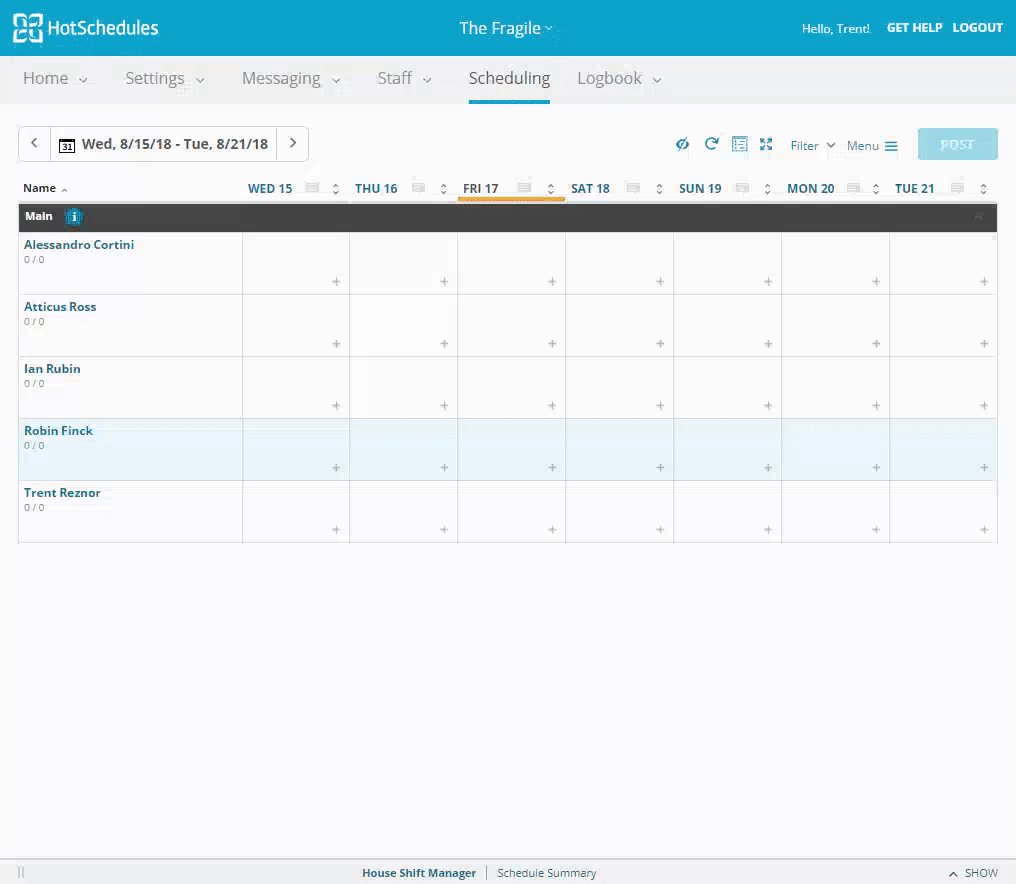Sort FRI 17 column with arrows
This screenshot has height=884, width=1016.
pyautogui.click(x=551, y=189)
